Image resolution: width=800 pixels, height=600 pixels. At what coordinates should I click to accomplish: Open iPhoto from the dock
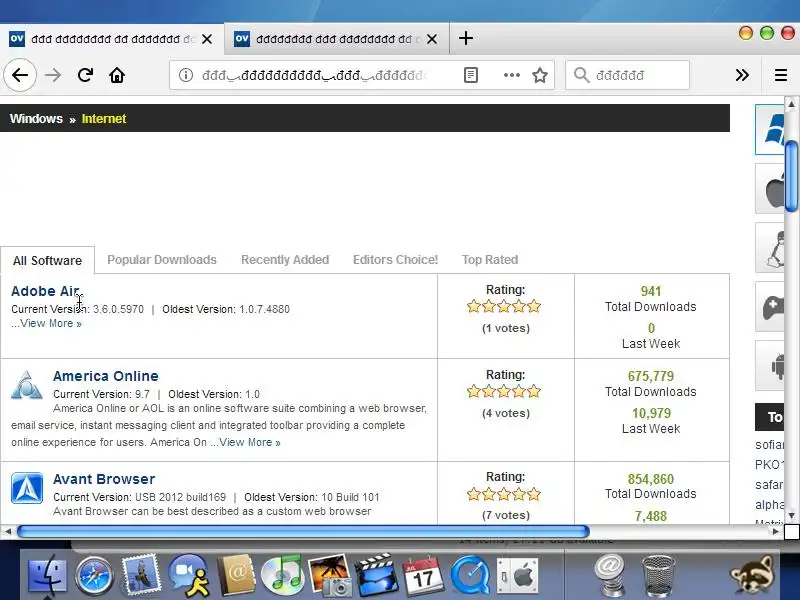330,576
